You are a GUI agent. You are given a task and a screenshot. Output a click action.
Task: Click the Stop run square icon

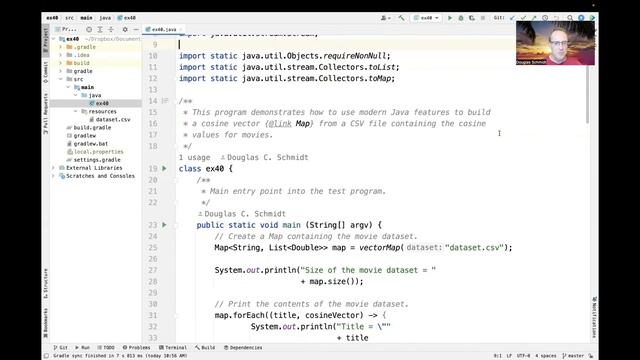tap(483, 18)
